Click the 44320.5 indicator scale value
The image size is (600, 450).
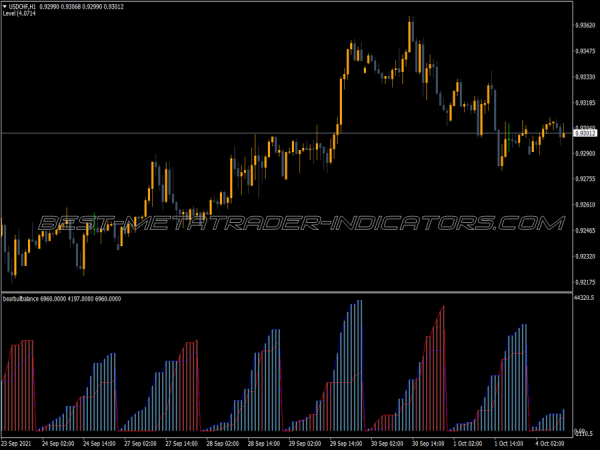point(584,298)
